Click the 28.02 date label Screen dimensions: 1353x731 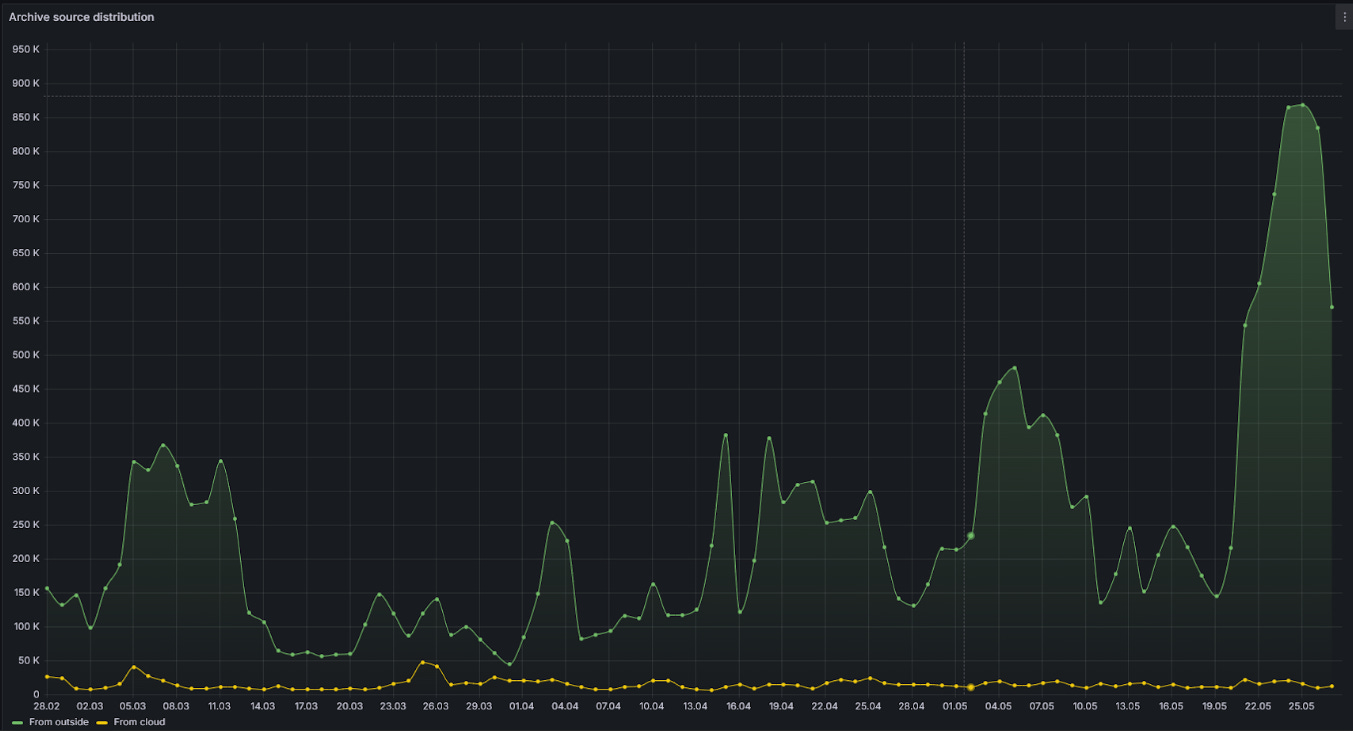pos(46,706)
